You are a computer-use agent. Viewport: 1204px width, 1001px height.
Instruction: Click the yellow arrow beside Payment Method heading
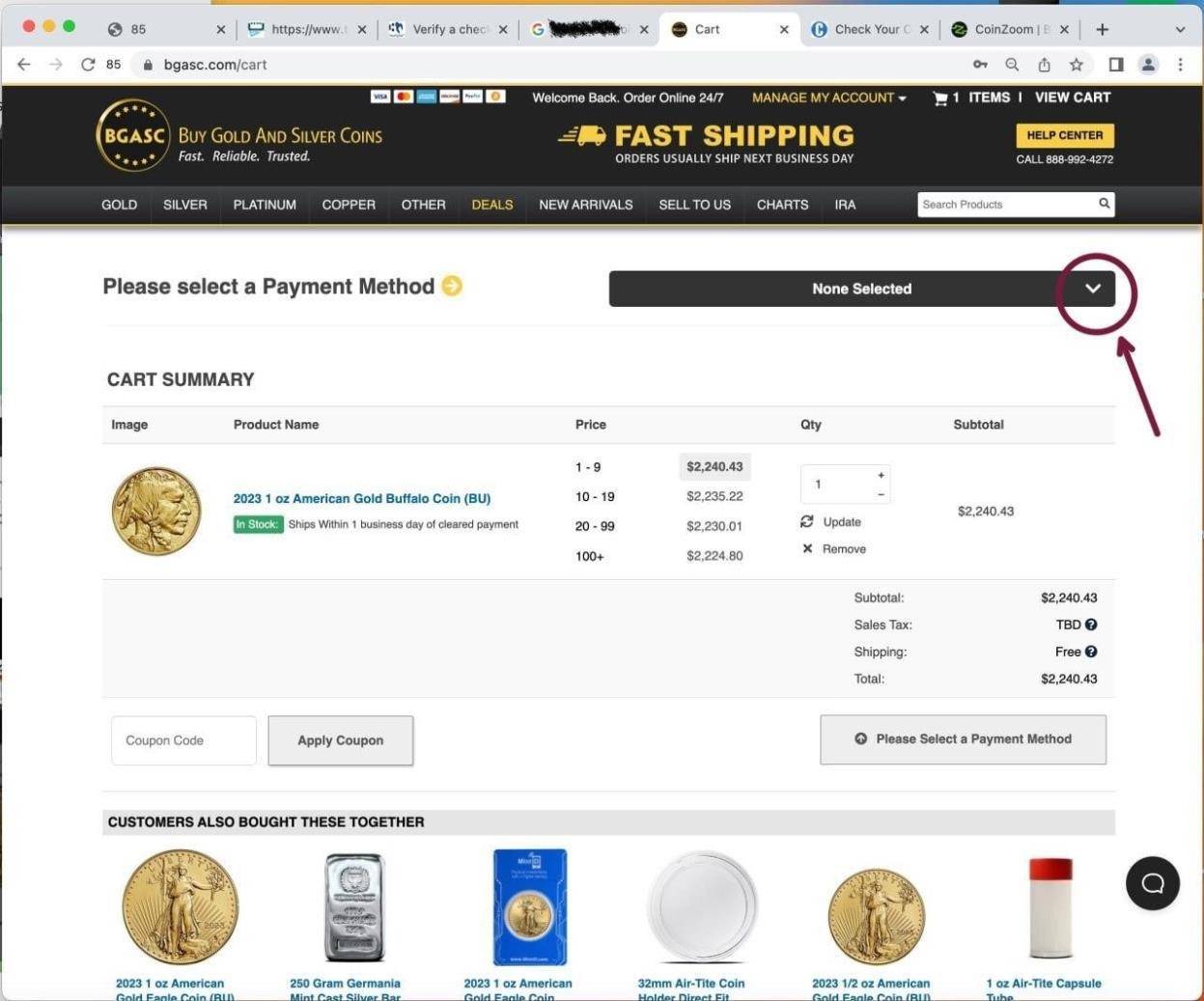pos(452,286)
